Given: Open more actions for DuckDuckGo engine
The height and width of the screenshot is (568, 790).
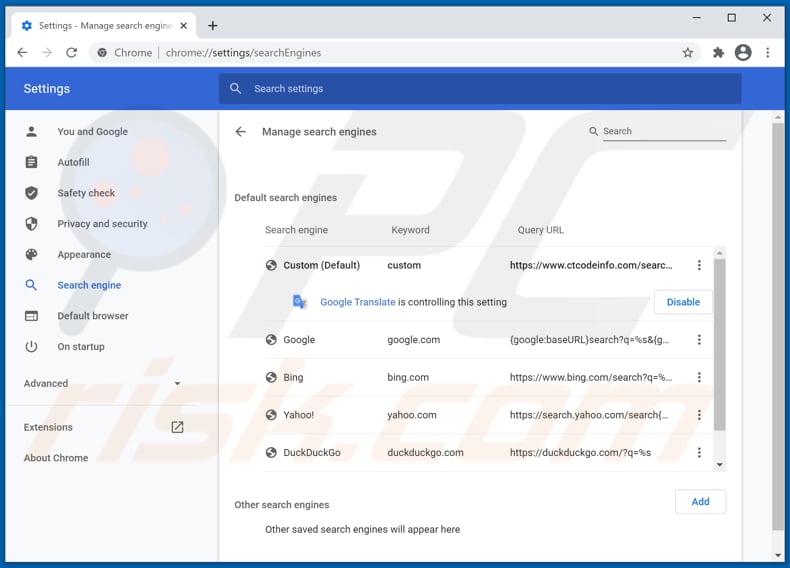Looking at the screenshot, I should 699,453.
